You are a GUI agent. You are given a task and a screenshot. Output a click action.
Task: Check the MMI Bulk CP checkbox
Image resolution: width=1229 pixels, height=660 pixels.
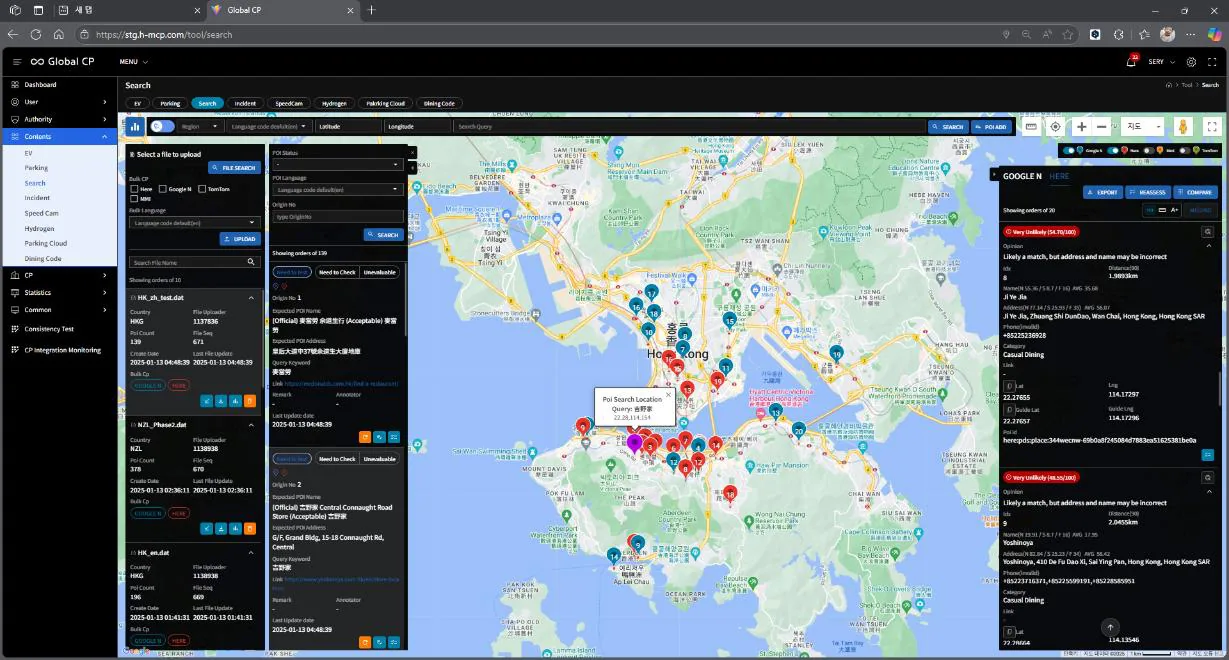pos(134,199)
